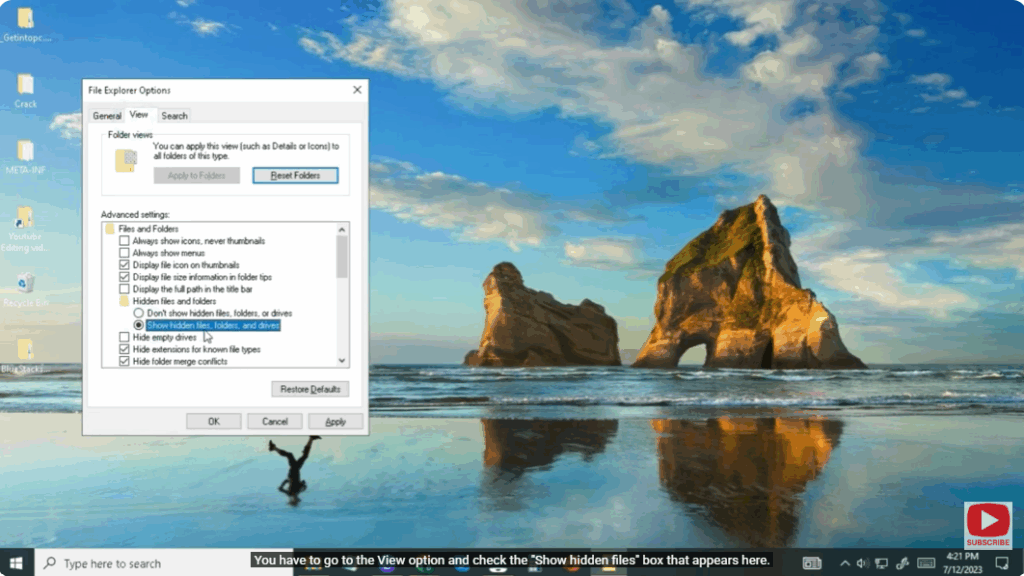This screenshot has width=1024, height=576.
Task: Click the Restore Defaults button
Action: click(x=312, y=389)
